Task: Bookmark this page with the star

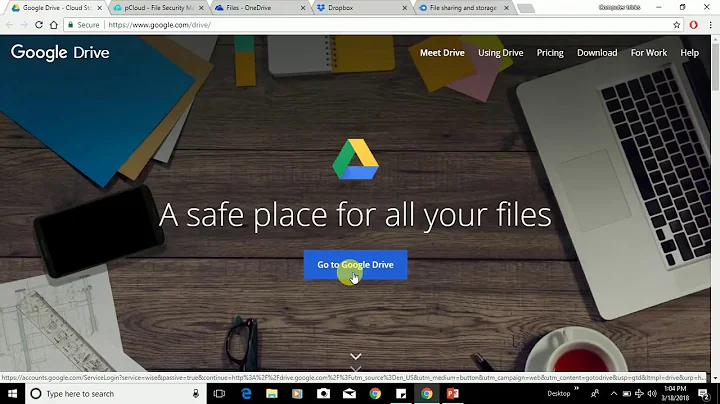Action: click(x=676, y=25)
